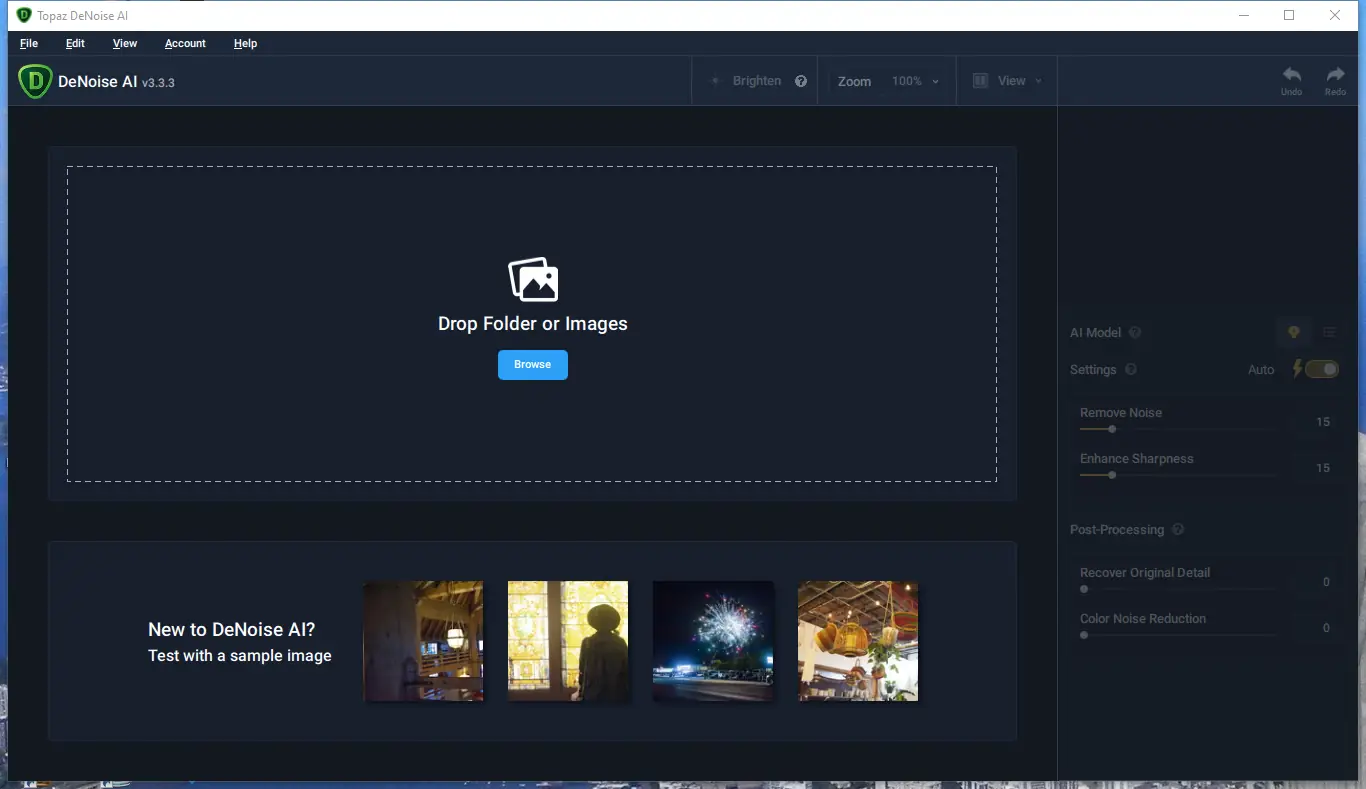
Task: Maximize the Topaz DeNoise AI window
Action: (x=1289, y=15)
